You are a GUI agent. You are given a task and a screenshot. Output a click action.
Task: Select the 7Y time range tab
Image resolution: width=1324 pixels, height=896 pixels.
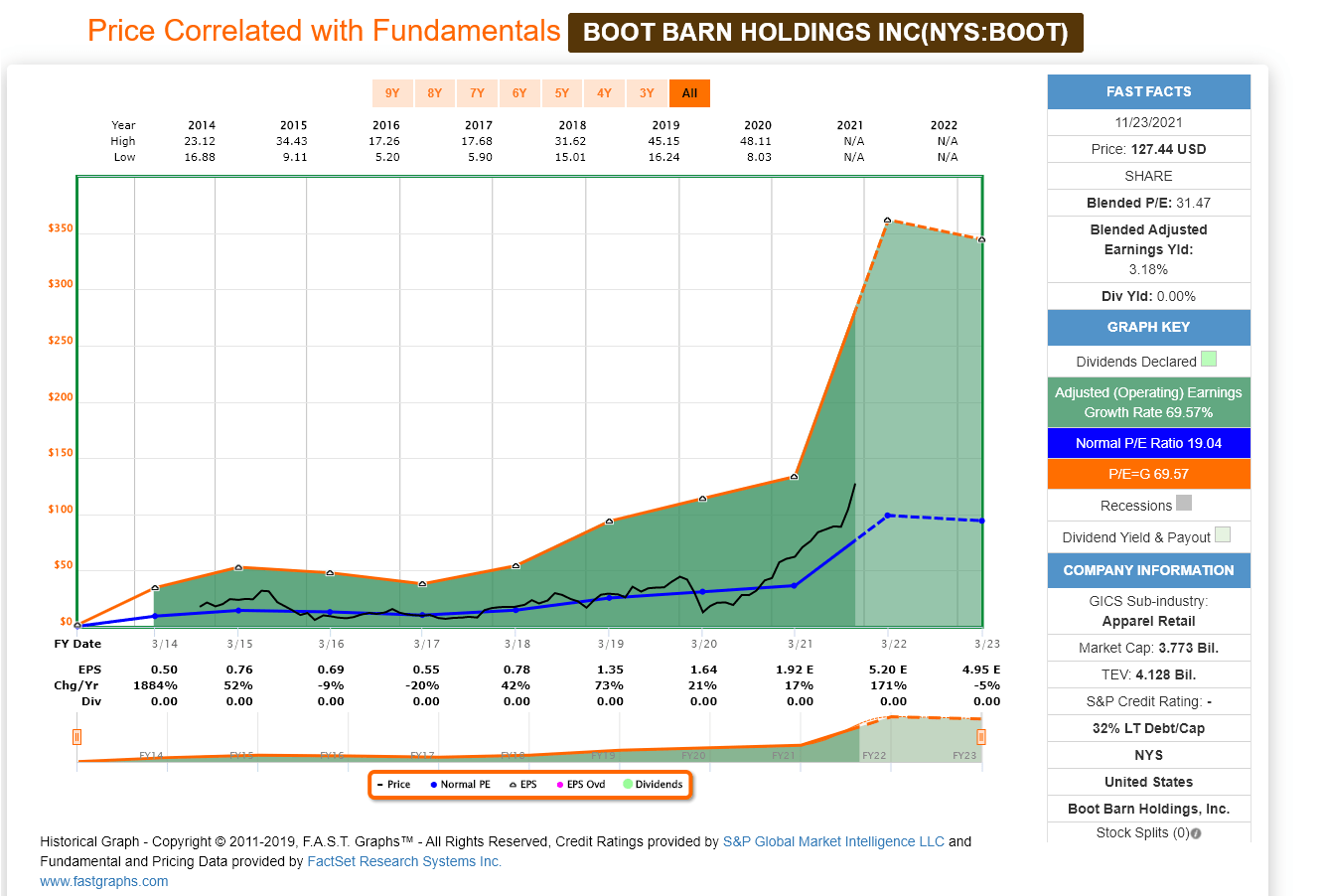pyautogui.click(x=478, y=93)
